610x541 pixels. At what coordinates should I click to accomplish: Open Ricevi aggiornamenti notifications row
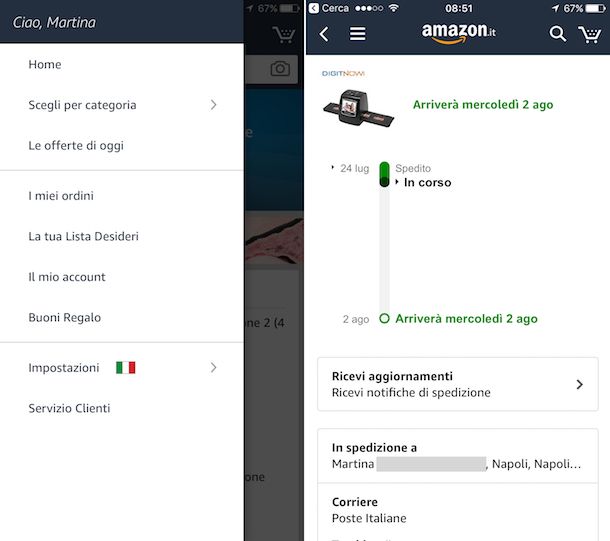[x=458, y=384]
